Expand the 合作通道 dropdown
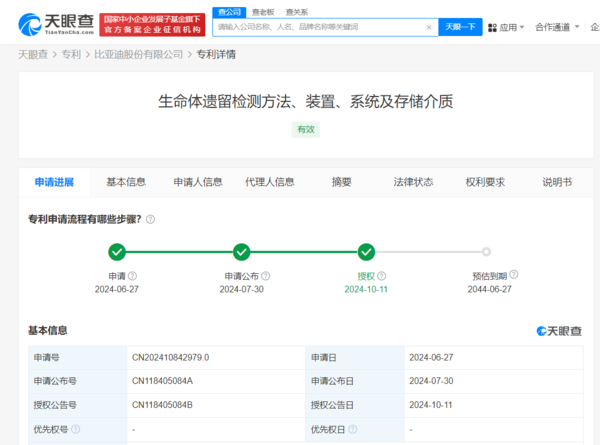Viewport: 600px width, 445px height. click(557, 27)
